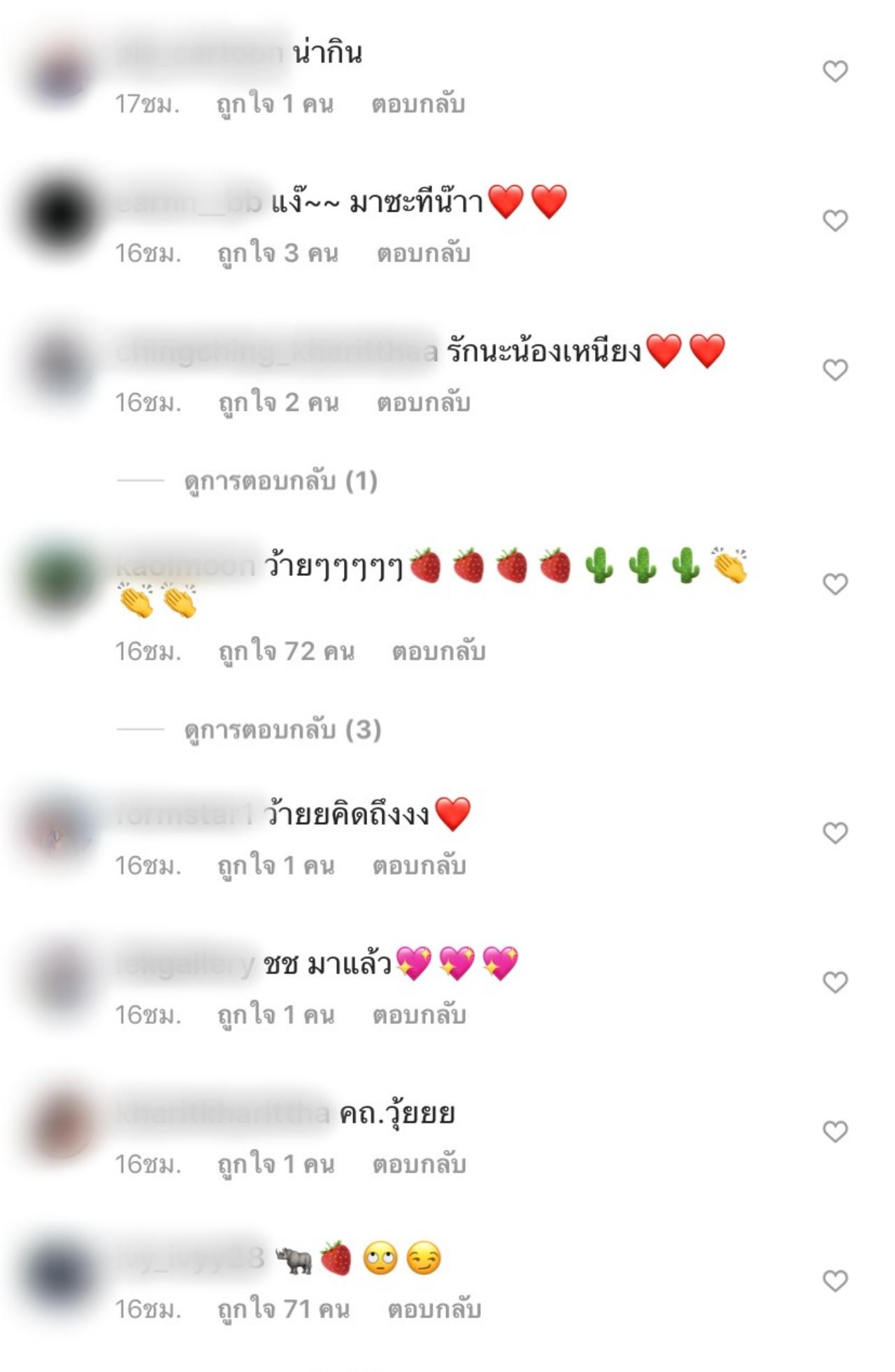
Task: Tap heart icon next to 'ชช มาแล้ว' comment
Action: [x=835, y=983]
